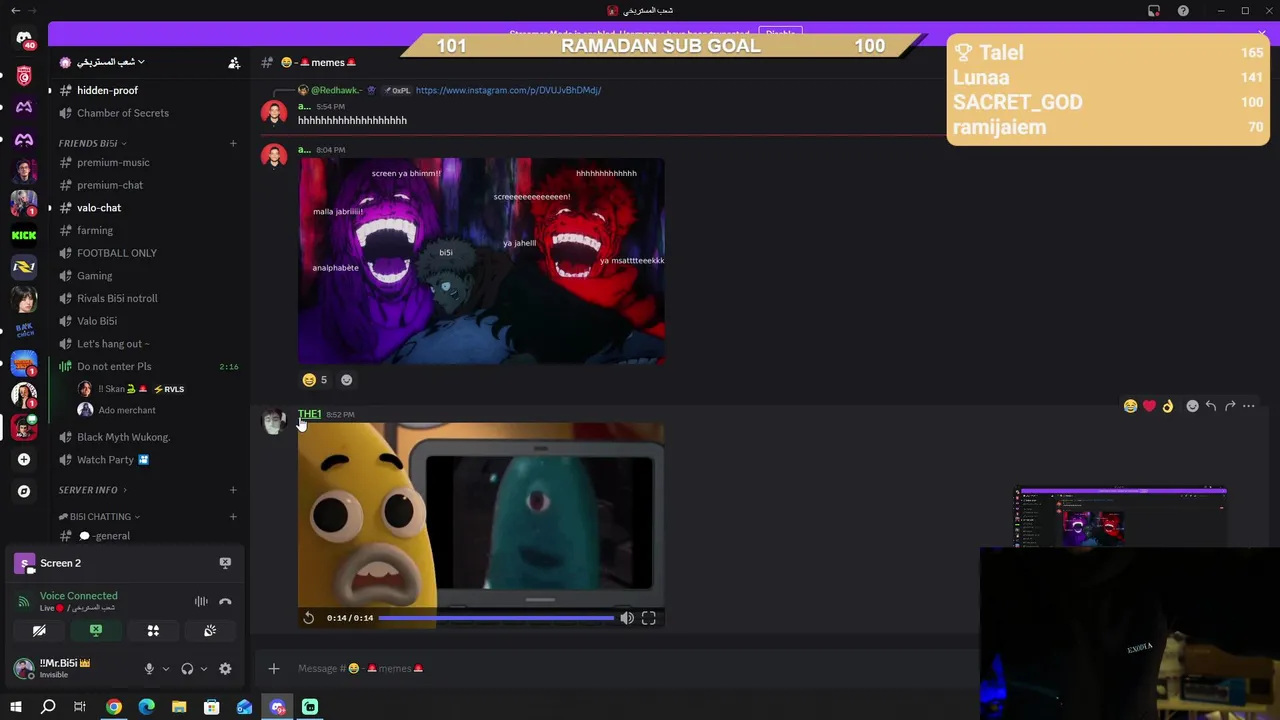Collapse the FRIENDS Bi5i category
The width and height of the screenshot is (1280, 720).
pyautogui.click(x=91, y=143)
